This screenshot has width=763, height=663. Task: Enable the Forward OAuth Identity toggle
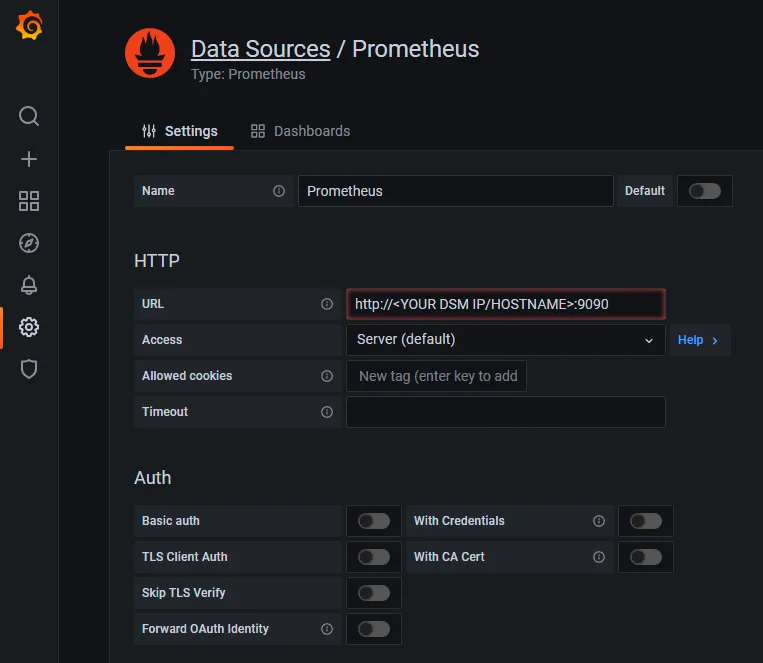point(374,629)
